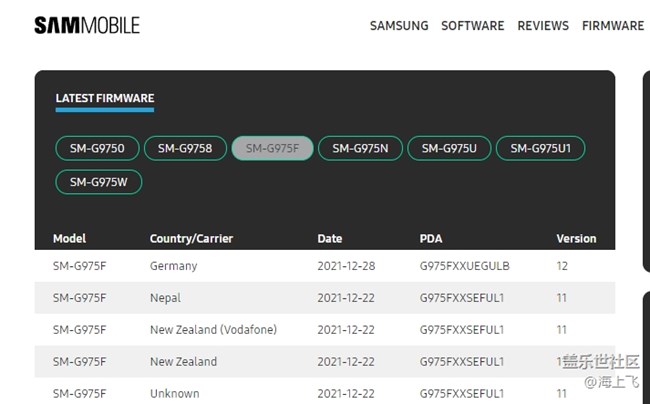Open the SAMSUNG menu
Viewport: 650px width, 404px height.
tap(399, 26)
